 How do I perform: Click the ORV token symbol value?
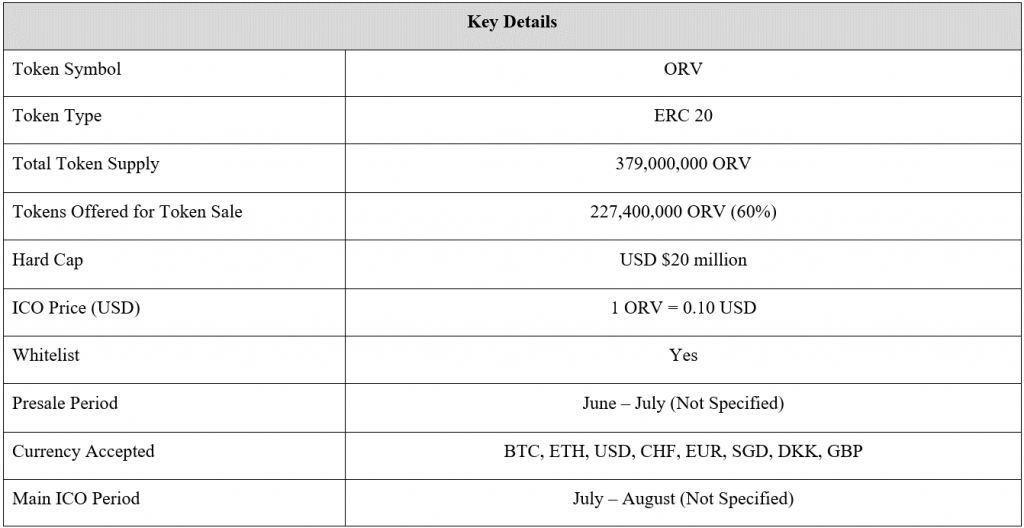[x=683, y=69]
